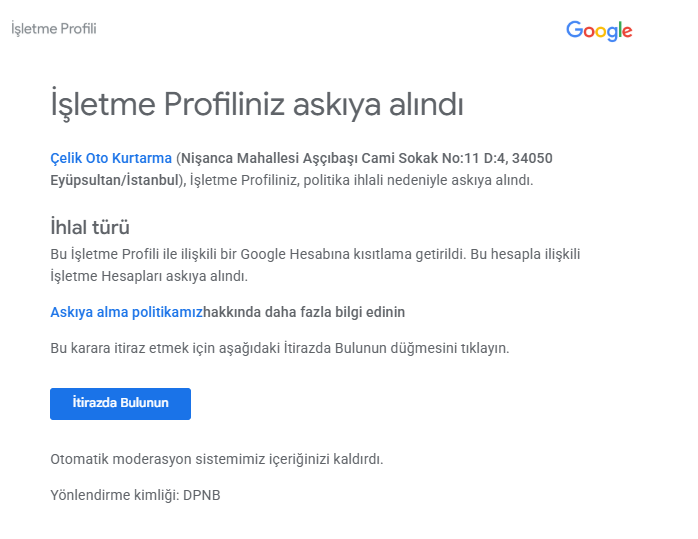Select the İşletme Profiliniz askıya alındı headline
The height and width of the screenshot is (539, 698).
tap(257, 105)
